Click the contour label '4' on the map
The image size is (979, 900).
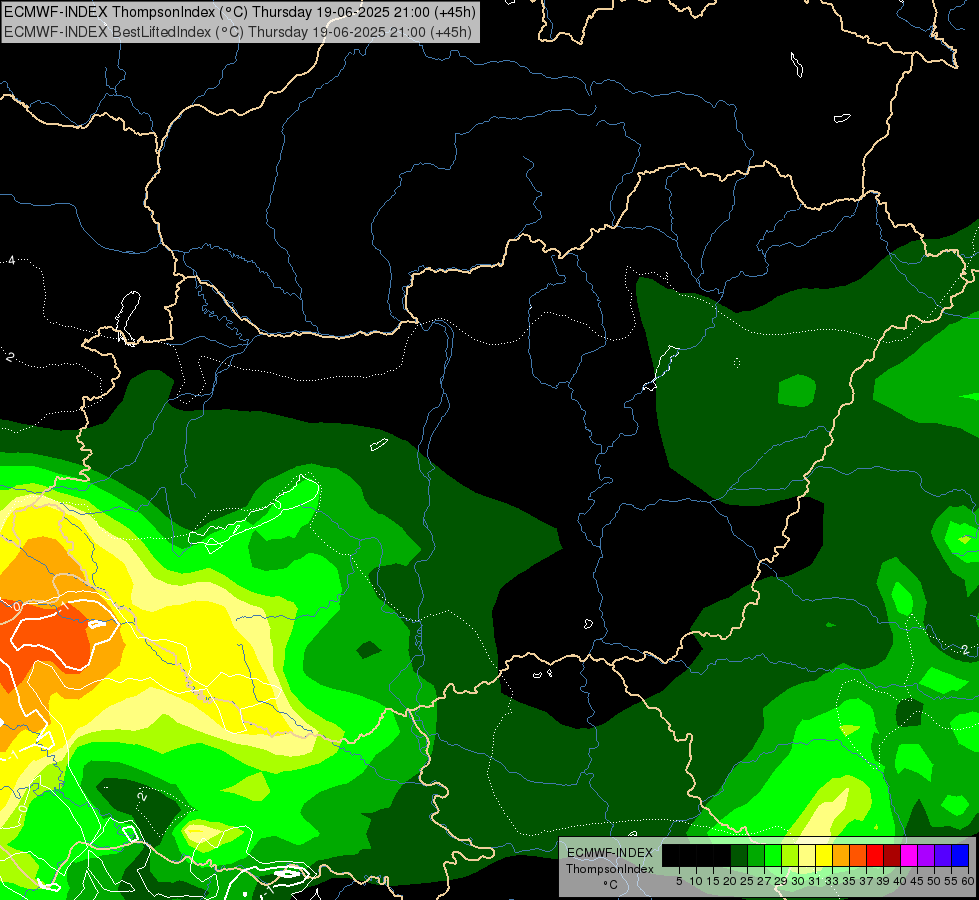[11, 260]
